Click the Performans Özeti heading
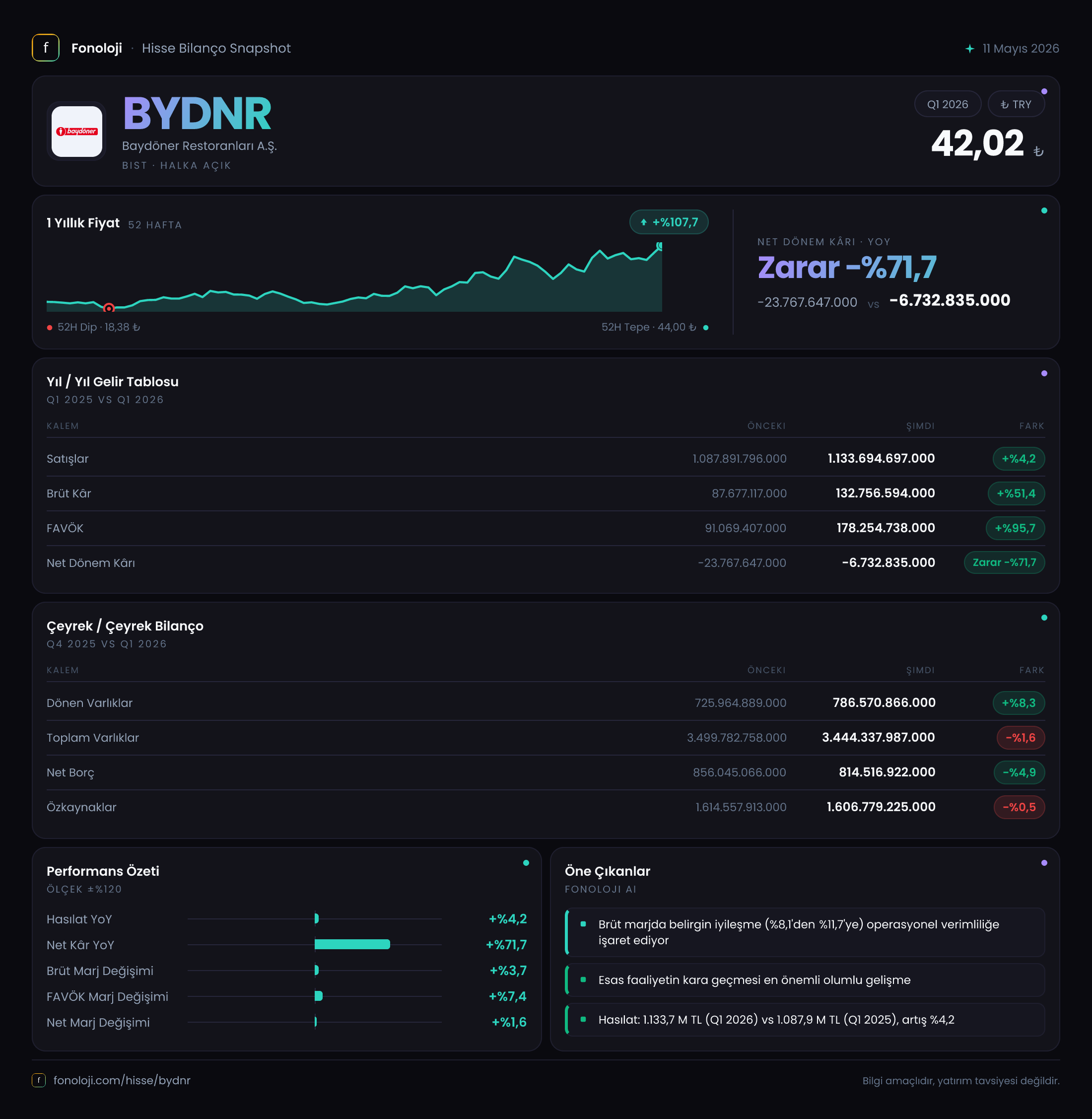This screenshot has height=1119, width=1092. click(103, 871)
